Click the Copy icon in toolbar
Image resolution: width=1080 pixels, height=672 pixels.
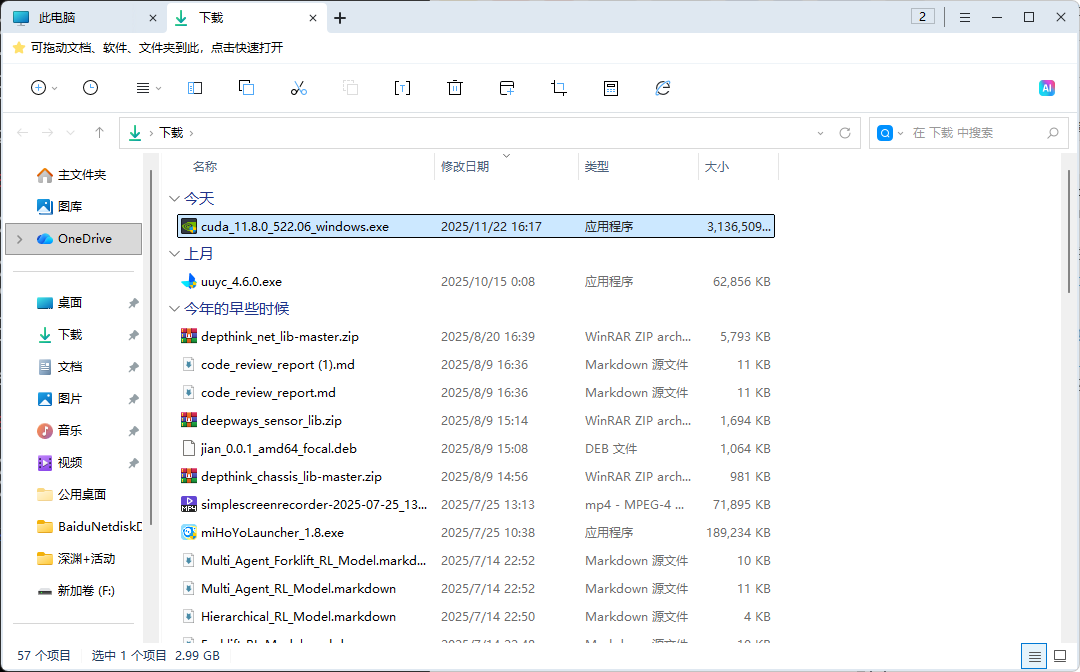coord(247,87)
